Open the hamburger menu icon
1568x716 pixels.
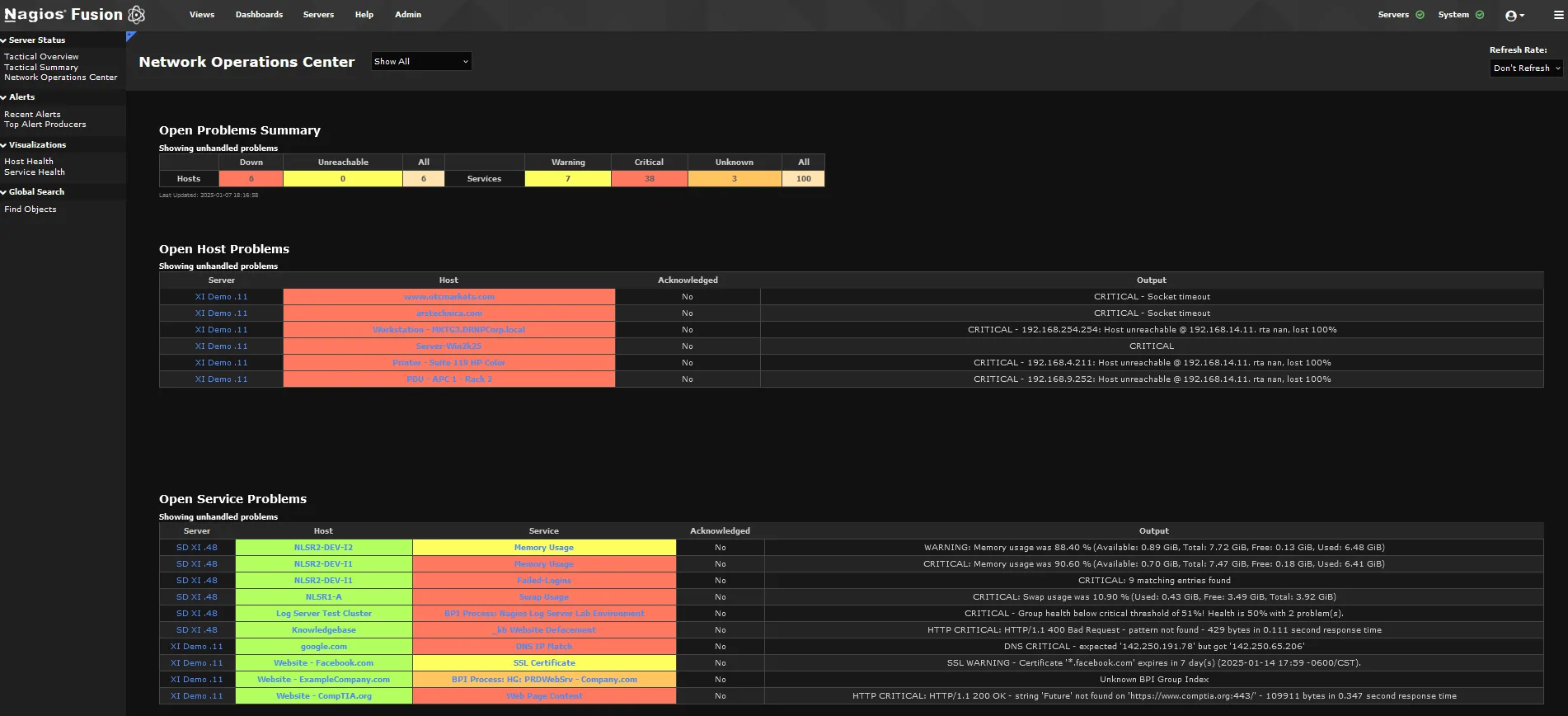click(x=1558, y=15)
